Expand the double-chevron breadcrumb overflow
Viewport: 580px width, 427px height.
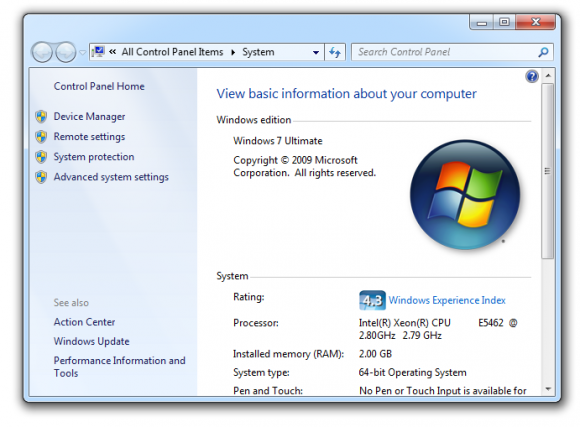(x=113, y=52)
